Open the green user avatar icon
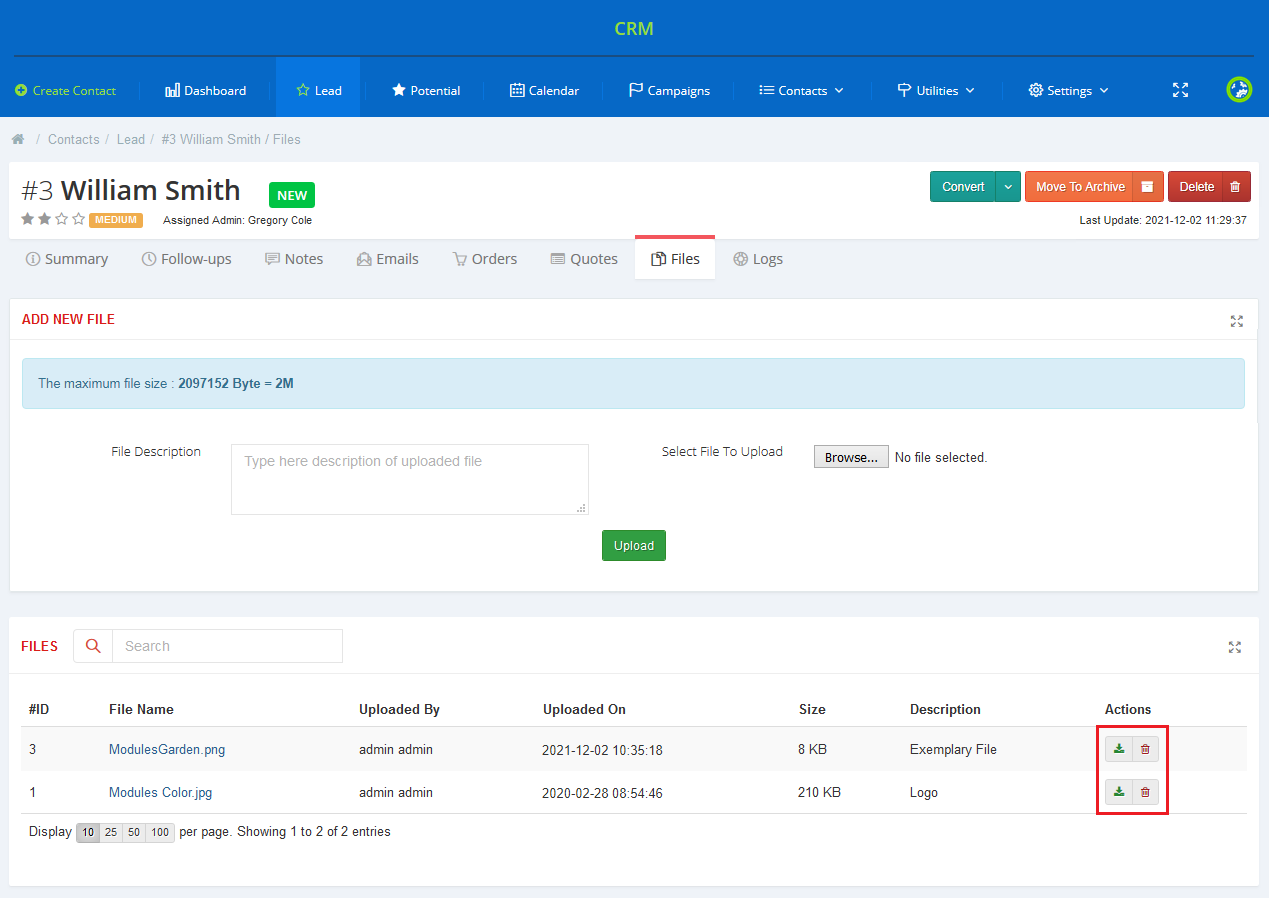Image resolution: width=1269 pixels, height=898 pixels. [1239, 90]
